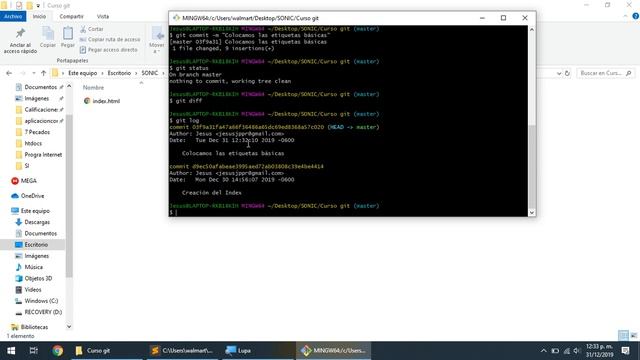Switch to large icons view layout
This screenshot has width=640, height=360.
point(633,336)
